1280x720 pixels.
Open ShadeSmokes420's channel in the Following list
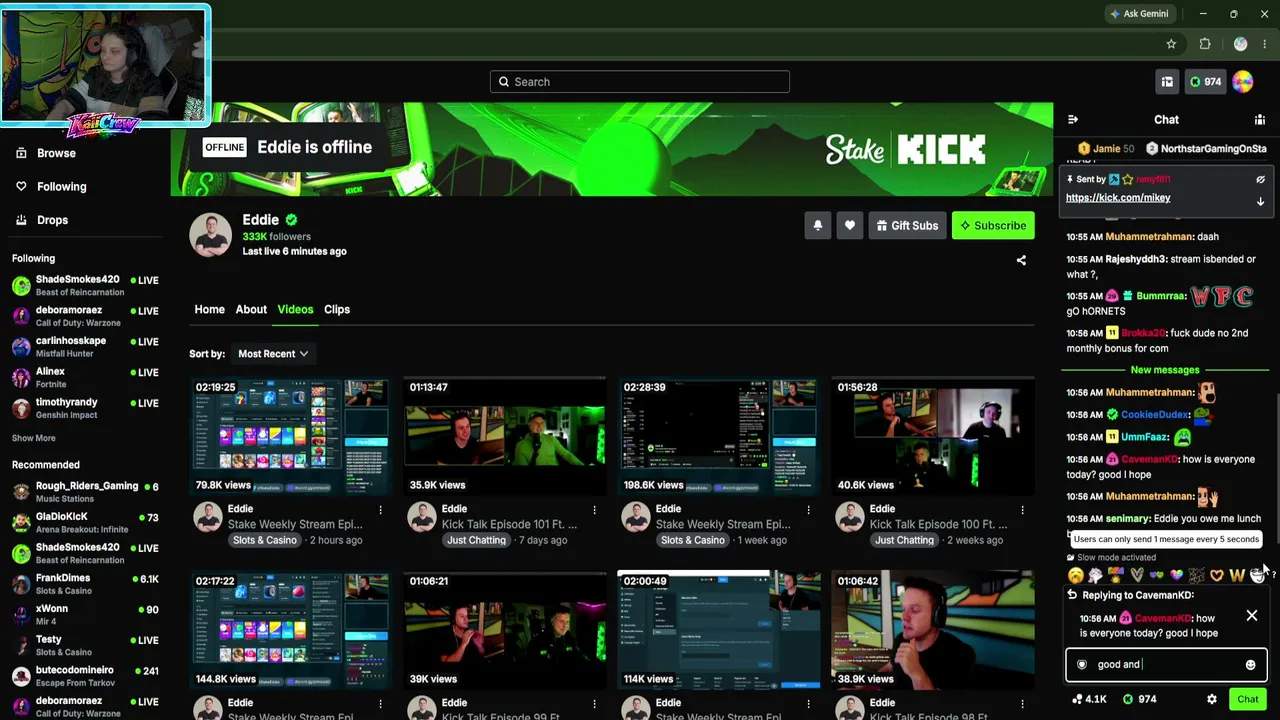(x=85, y=286)
